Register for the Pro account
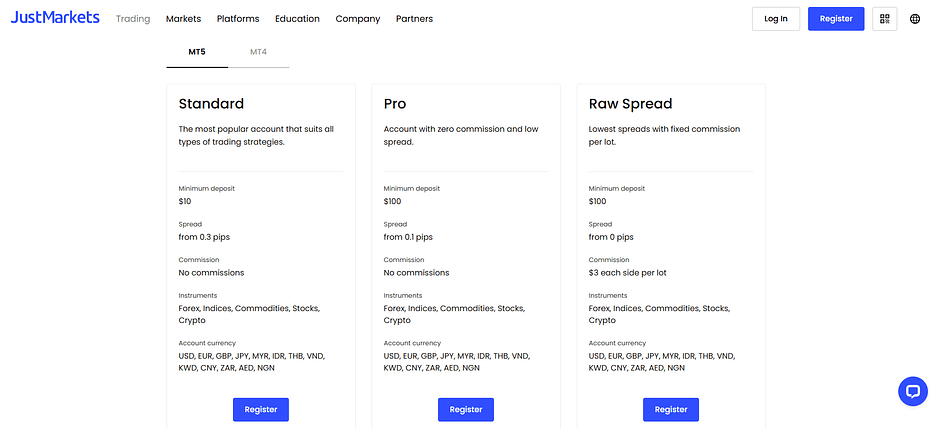This screenshot has width=933, height=429. [x=466, y=409]
